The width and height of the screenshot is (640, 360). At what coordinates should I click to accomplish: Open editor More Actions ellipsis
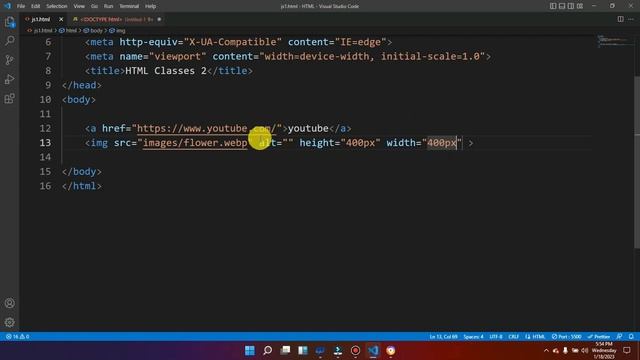(x=631, y=19)
